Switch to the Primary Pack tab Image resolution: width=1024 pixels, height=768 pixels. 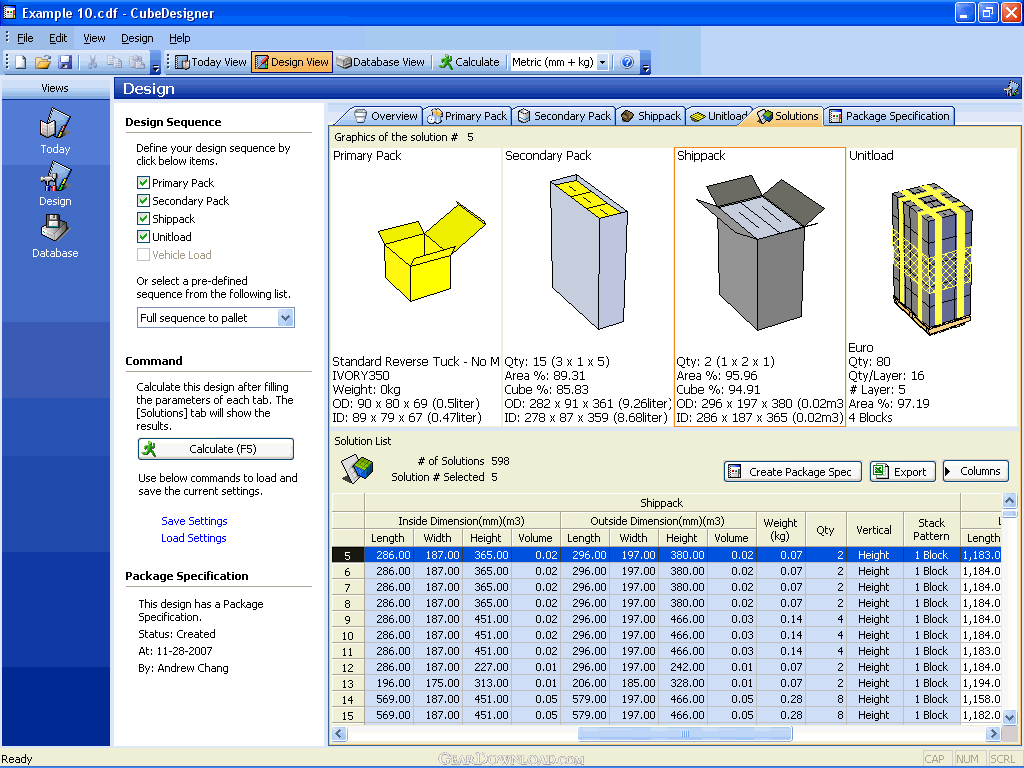[466, 116]
